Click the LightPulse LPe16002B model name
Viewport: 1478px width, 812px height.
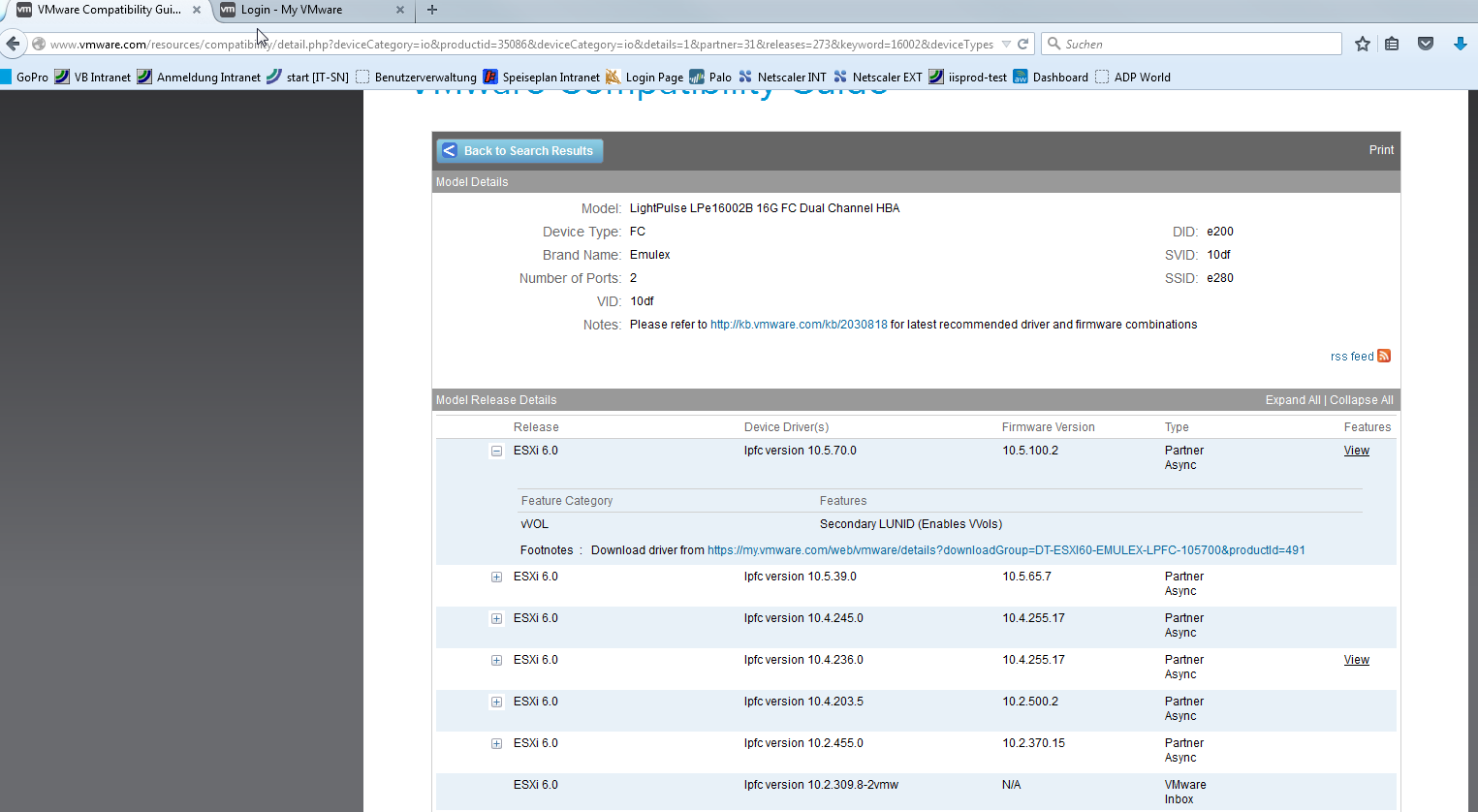[765, 208]
